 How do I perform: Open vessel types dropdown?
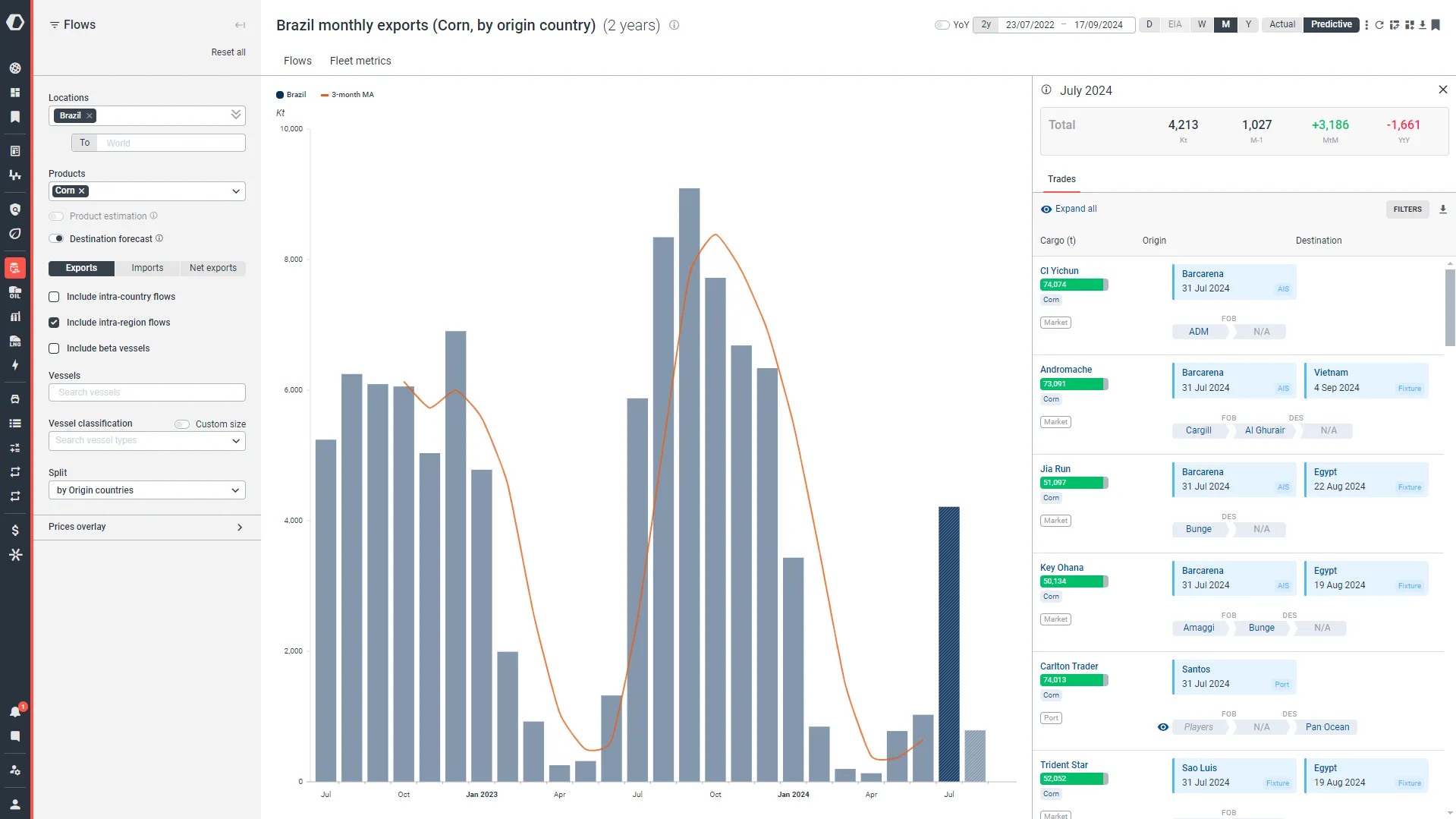click(147, 441)
